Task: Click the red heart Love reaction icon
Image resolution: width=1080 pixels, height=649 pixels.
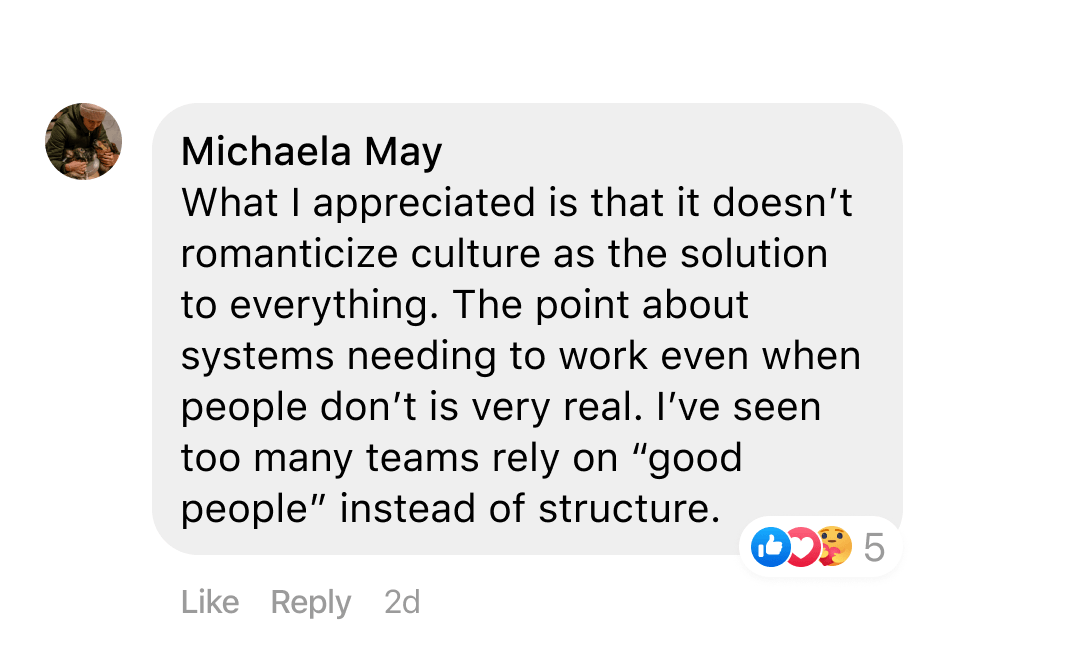Action: [x=802, y=546]
